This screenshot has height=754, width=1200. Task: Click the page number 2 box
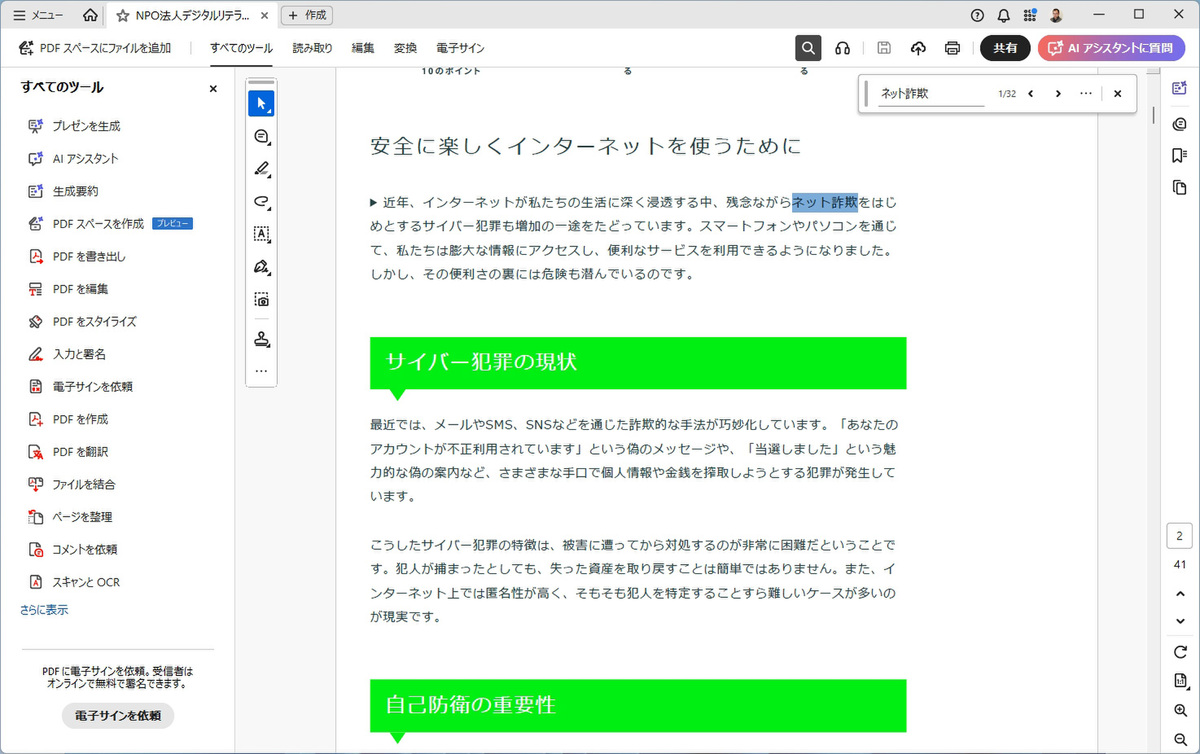pyautogui.click(x=1179, y=537)
